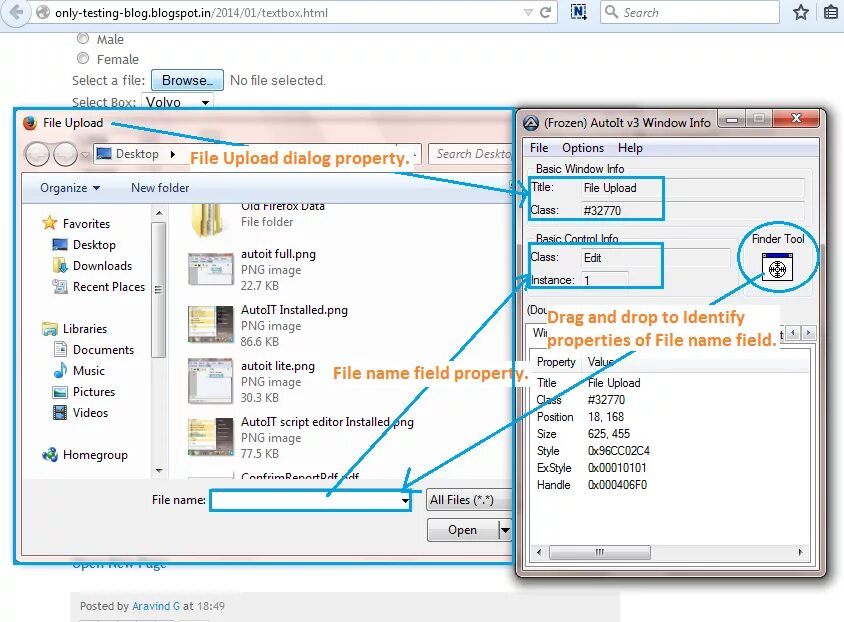
Task: Select the Position row value 18, 168
Action: [606, 417]
